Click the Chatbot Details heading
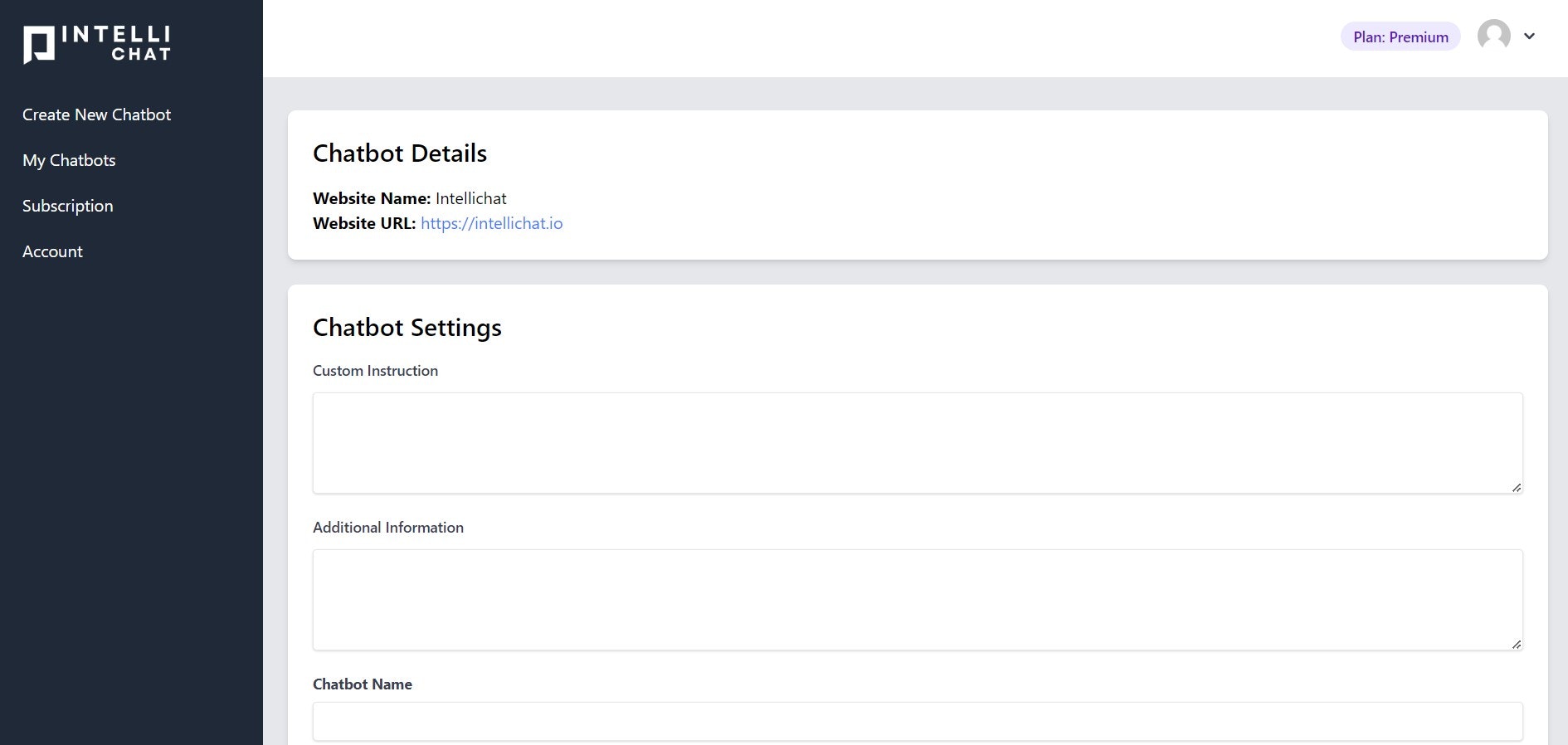 point(399,153)
